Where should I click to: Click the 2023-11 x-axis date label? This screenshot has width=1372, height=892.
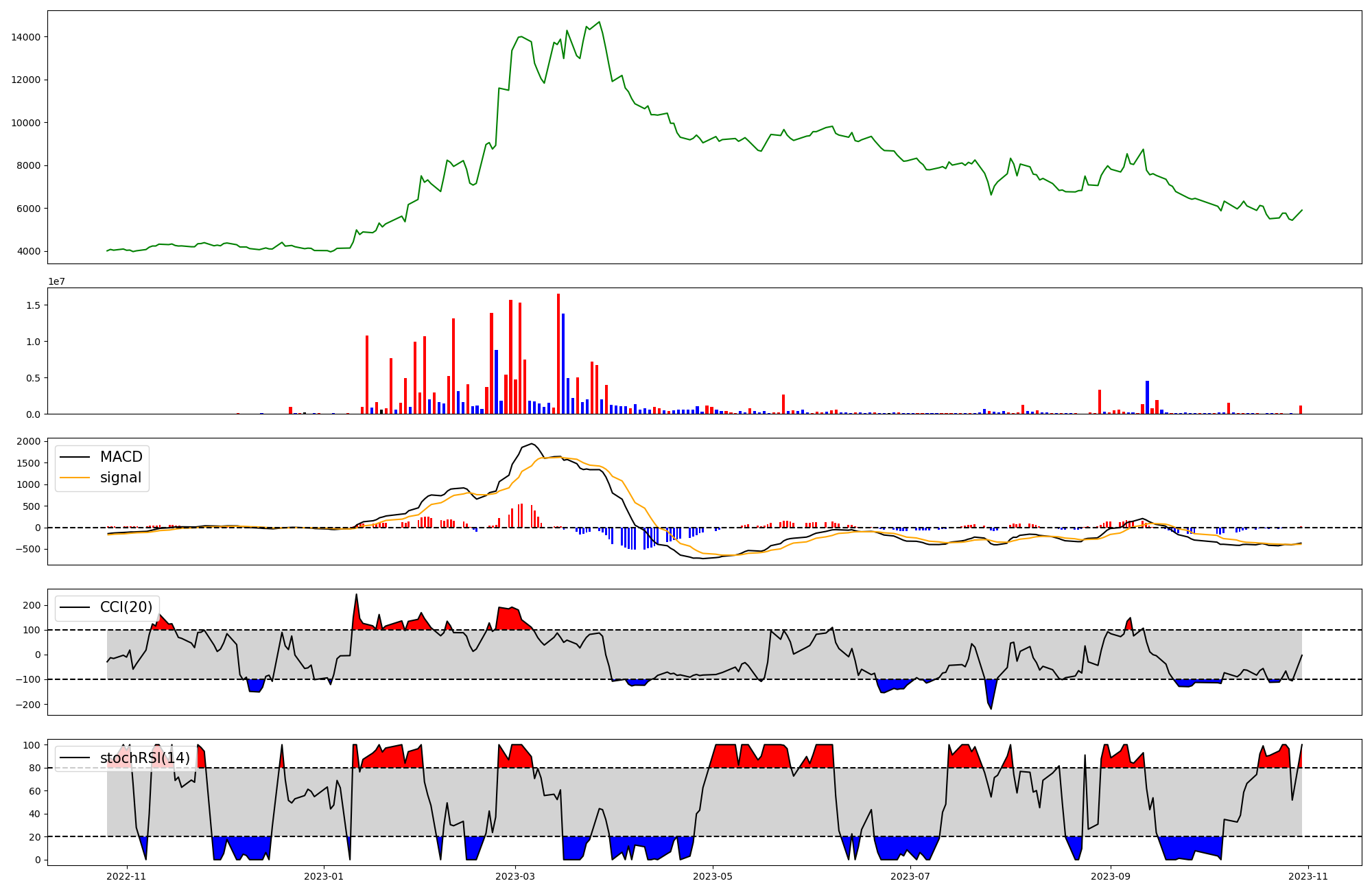pos(1308,876)
